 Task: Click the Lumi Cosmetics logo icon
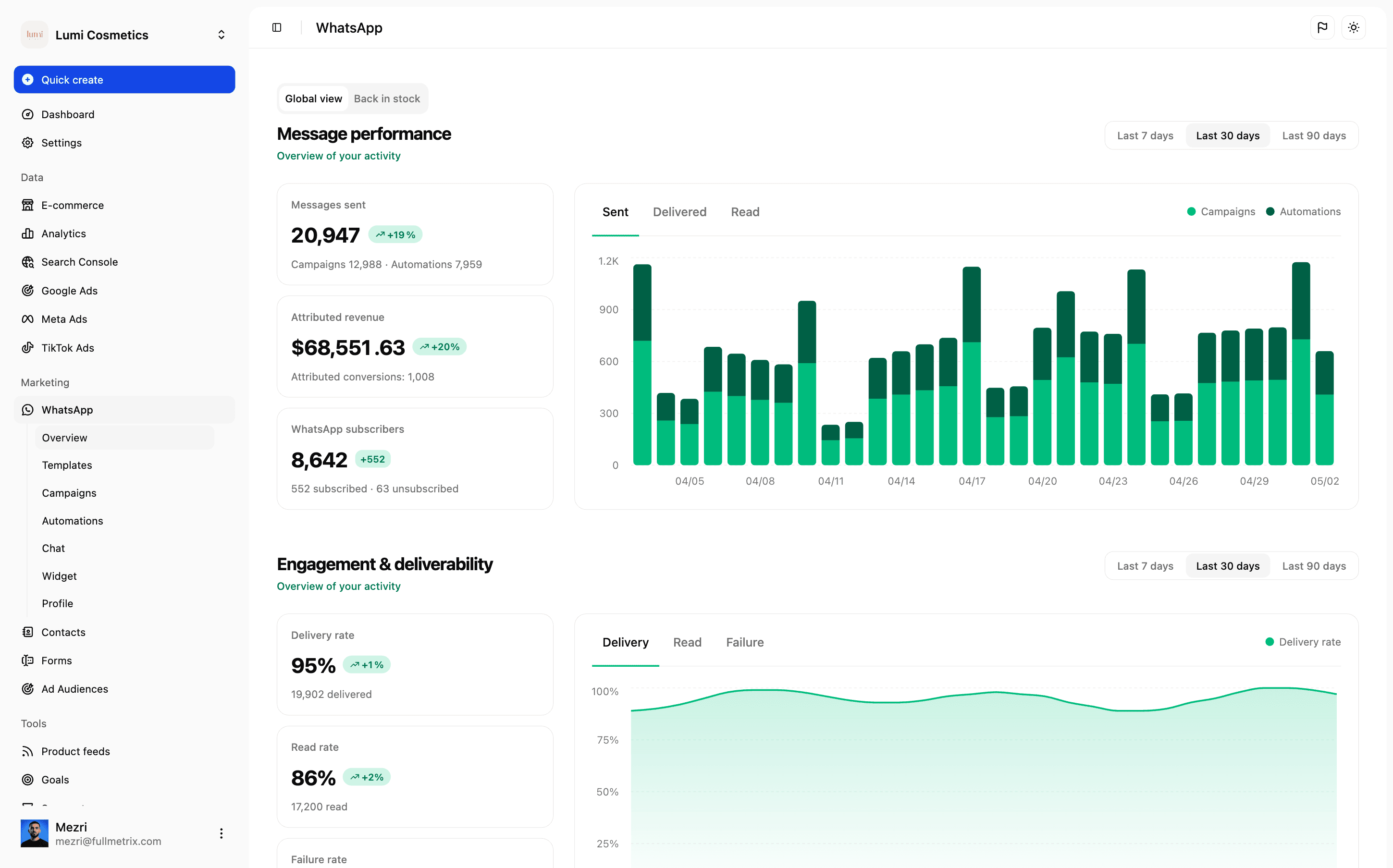pyautogui.click(x=35, y=35)
